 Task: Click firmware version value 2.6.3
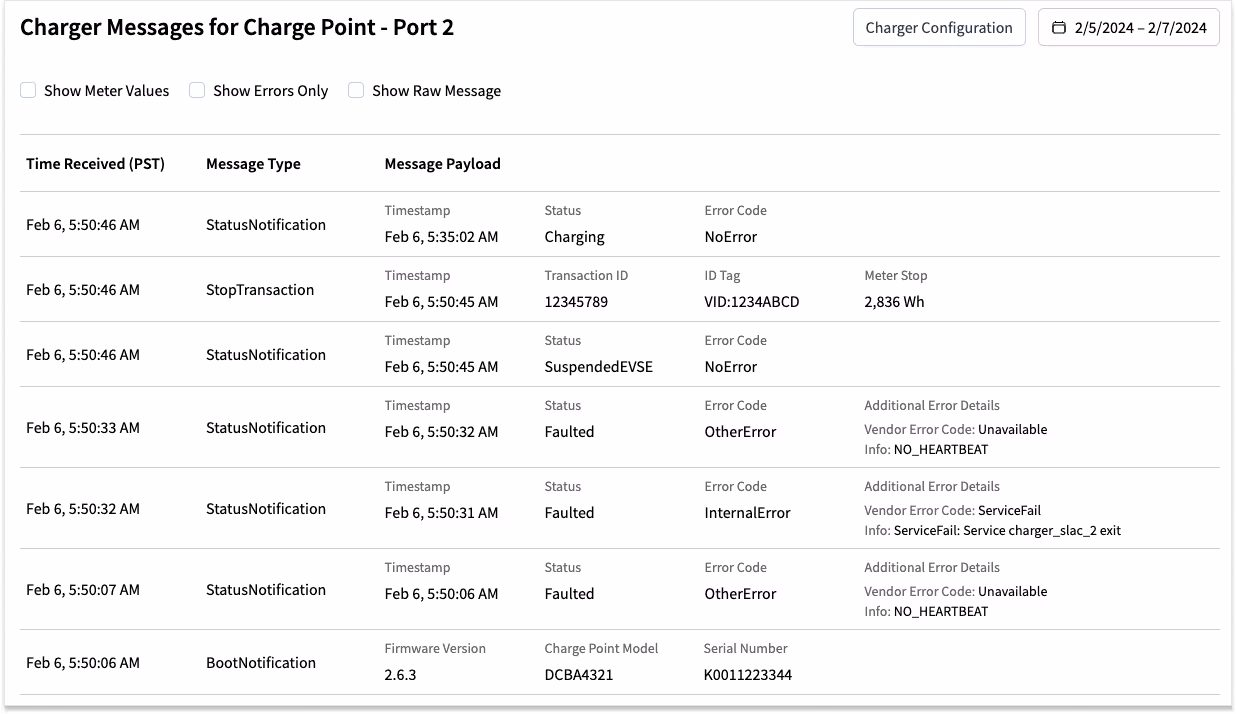(x=400, y=675)
